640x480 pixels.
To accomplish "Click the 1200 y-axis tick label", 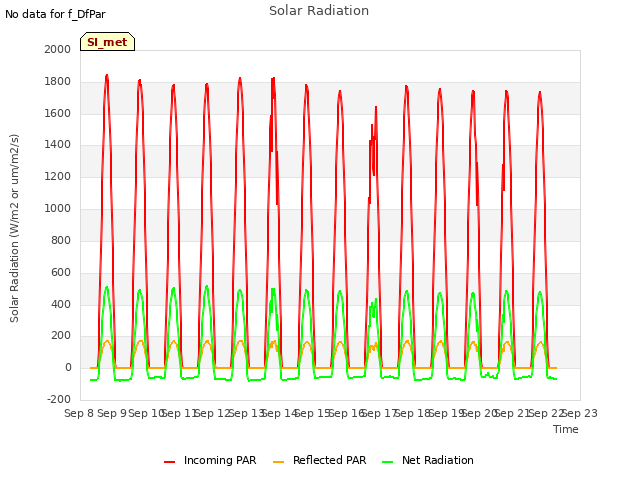I will (x=58, y=177).
